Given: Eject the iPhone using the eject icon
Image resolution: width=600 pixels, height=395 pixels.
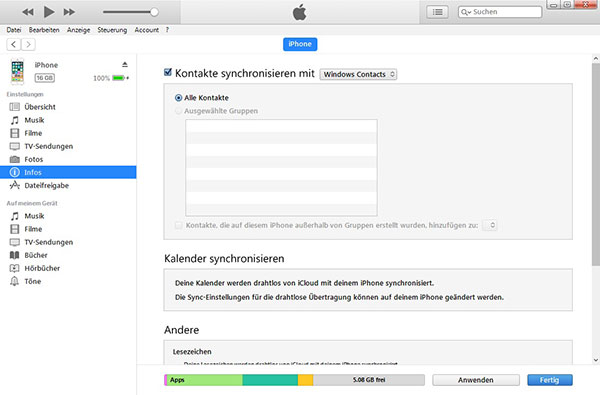Looking at the screenshot, I should pyautogui.click(x=125, y=64).
